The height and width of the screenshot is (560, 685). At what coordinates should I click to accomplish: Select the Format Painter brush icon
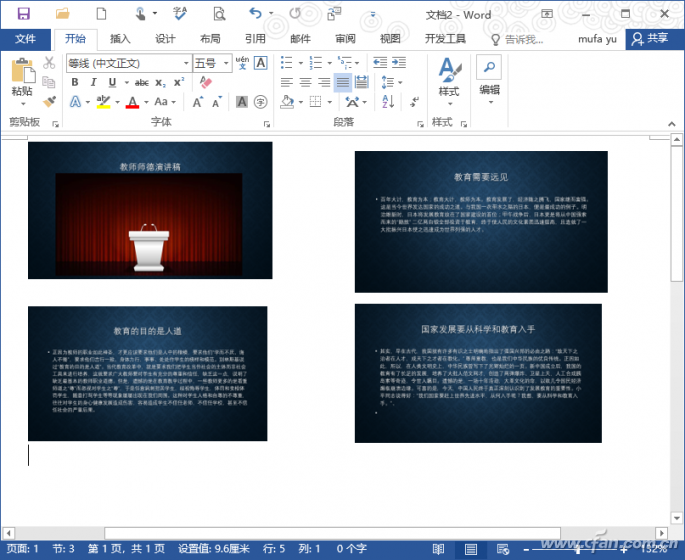(49, 101)
